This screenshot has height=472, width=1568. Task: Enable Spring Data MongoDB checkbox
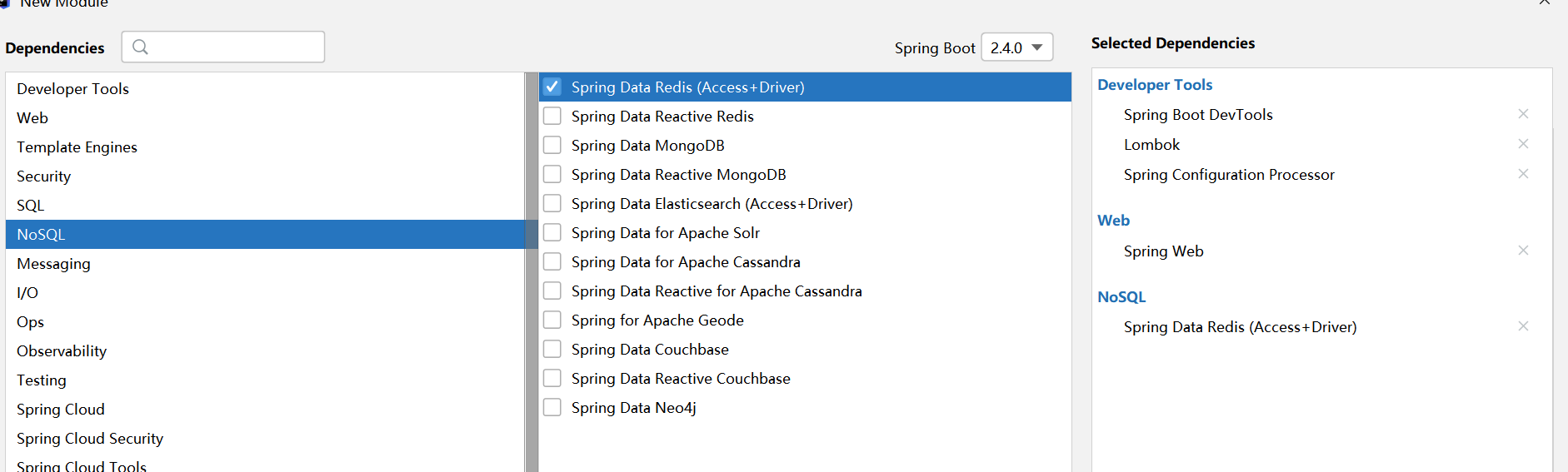point(552,145)
